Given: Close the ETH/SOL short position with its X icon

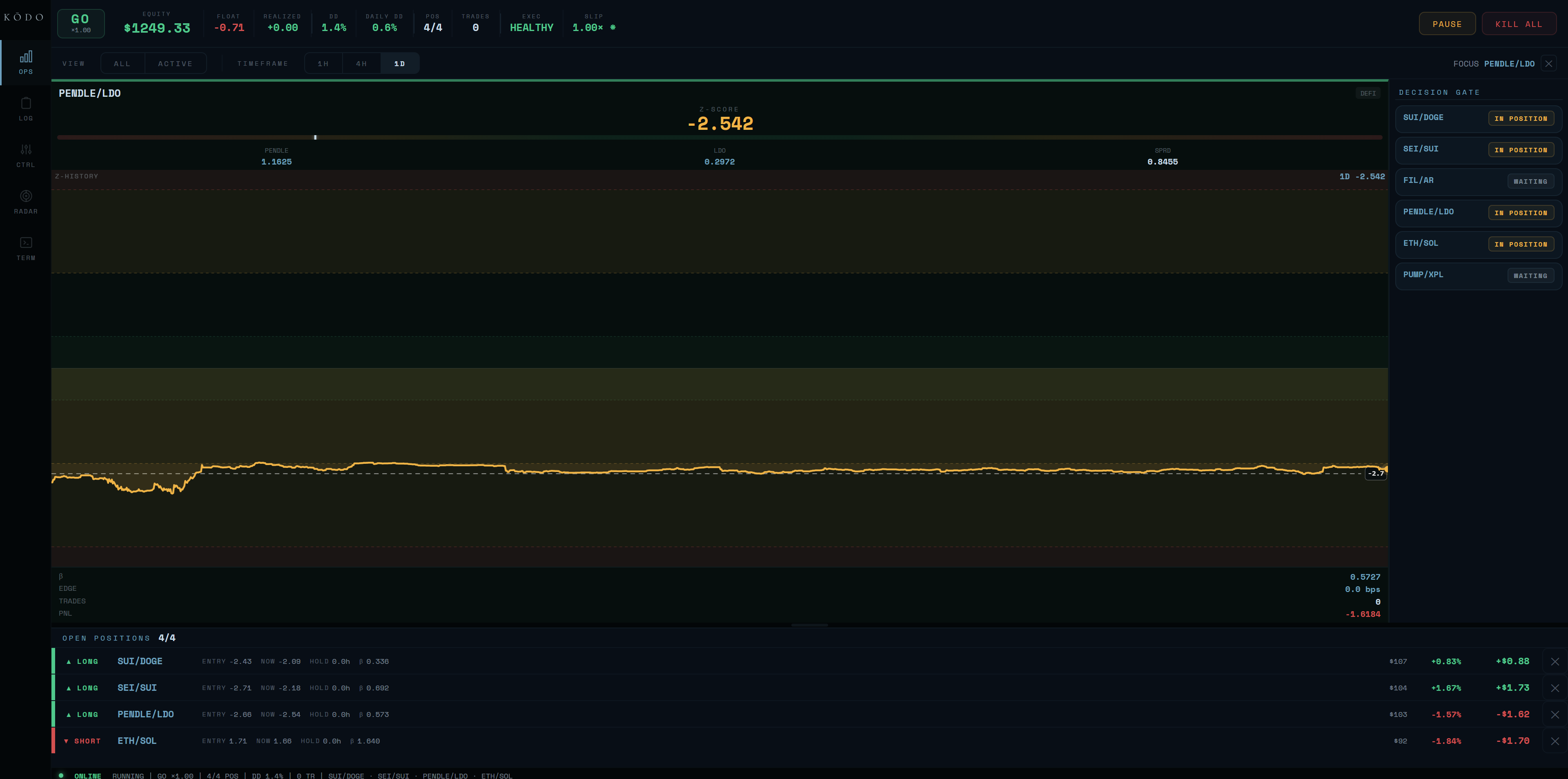Looking at the screenshot, I should [x=1555, y=741].
